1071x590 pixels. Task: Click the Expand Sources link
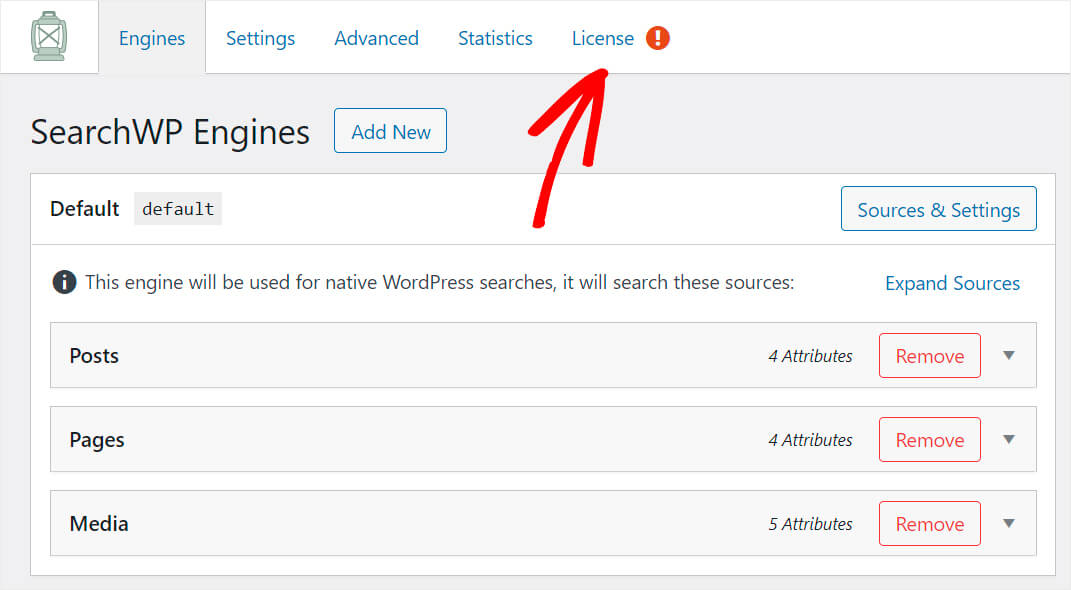tap(952, 283)
